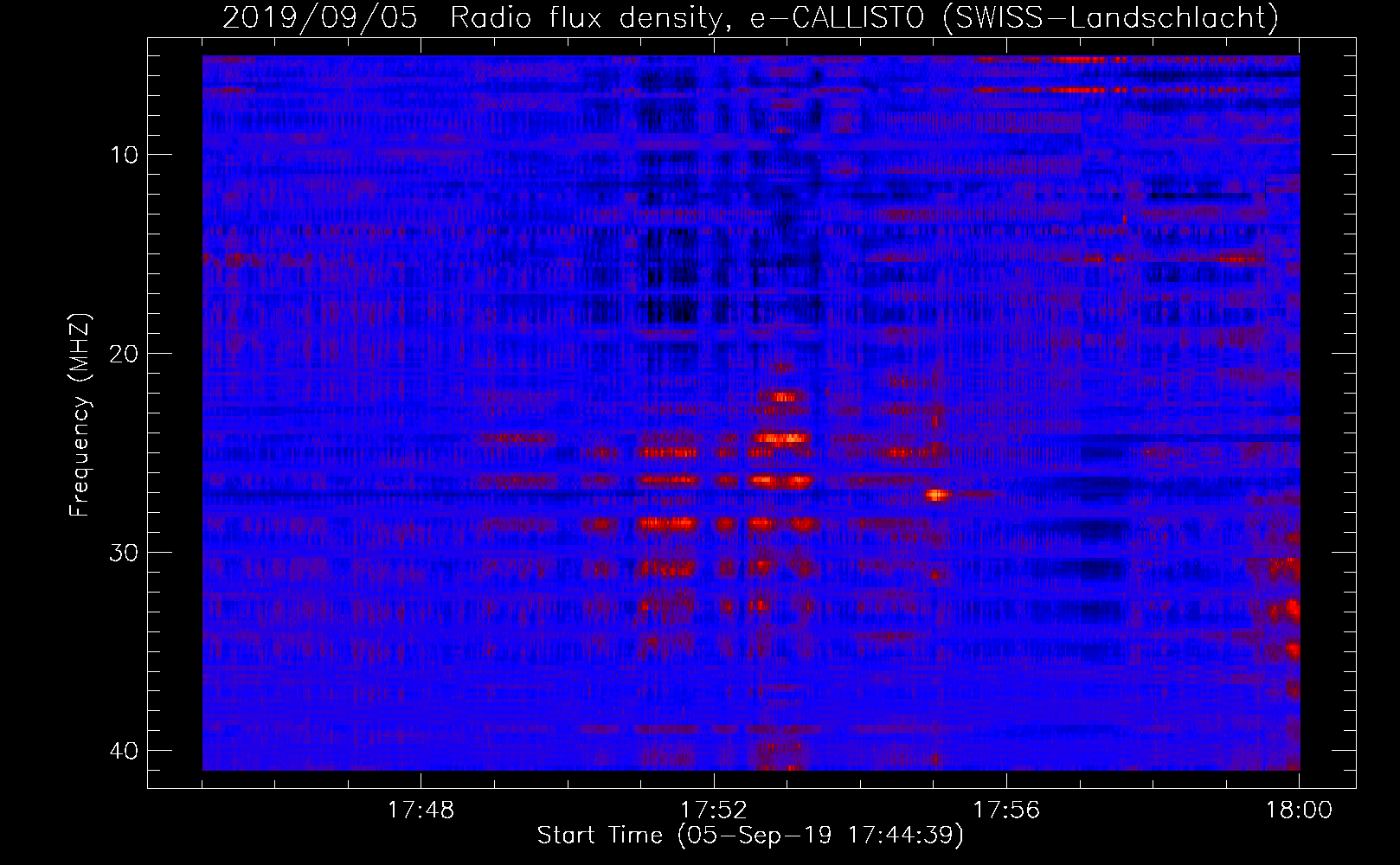Click the 10 frequency tick label
1400x865 pixels.
(x=125, y=155)
